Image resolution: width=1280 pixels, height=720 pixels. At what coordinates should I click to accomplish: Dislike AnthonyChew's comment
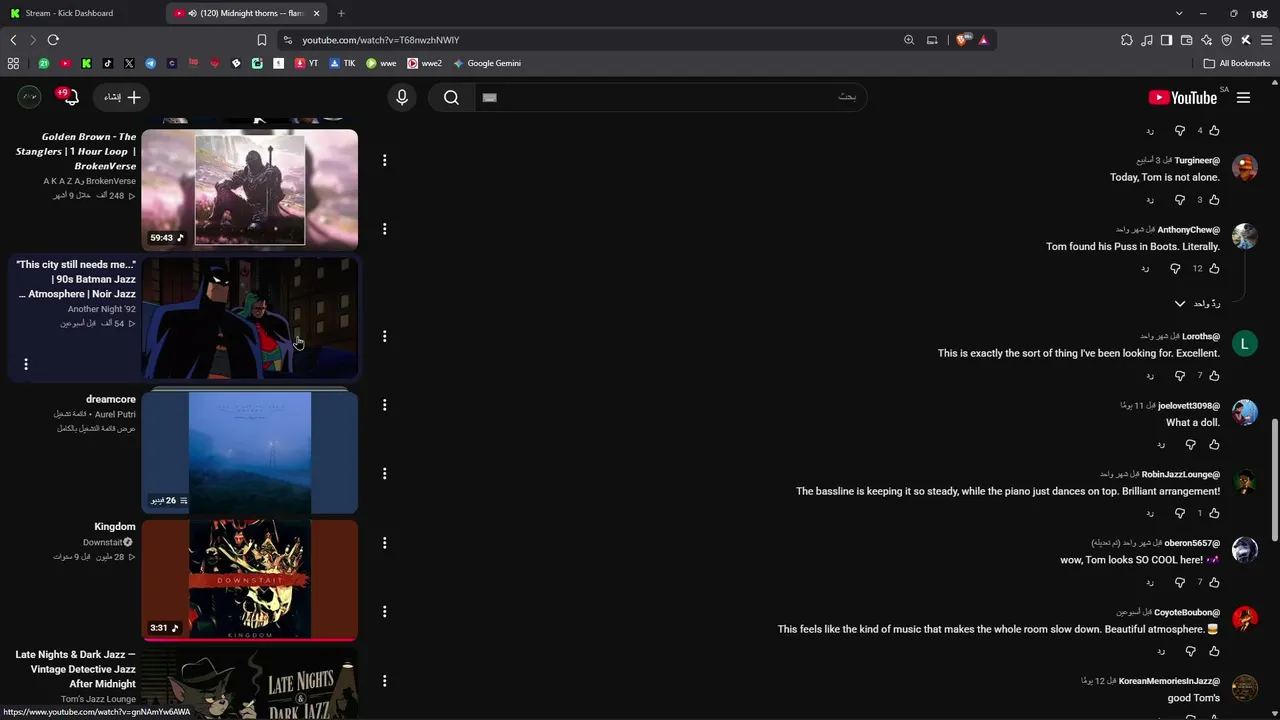point(1175,269)
